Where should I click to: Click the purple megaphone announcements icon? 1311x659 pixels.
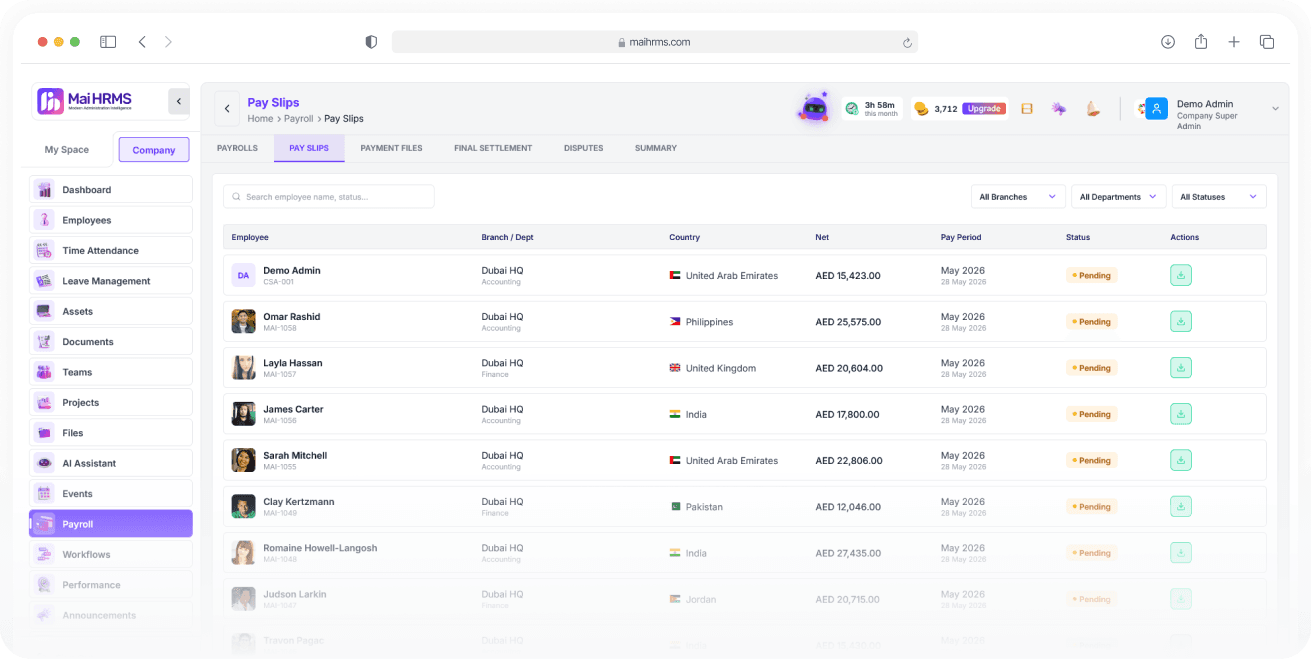pos(1059,109)
